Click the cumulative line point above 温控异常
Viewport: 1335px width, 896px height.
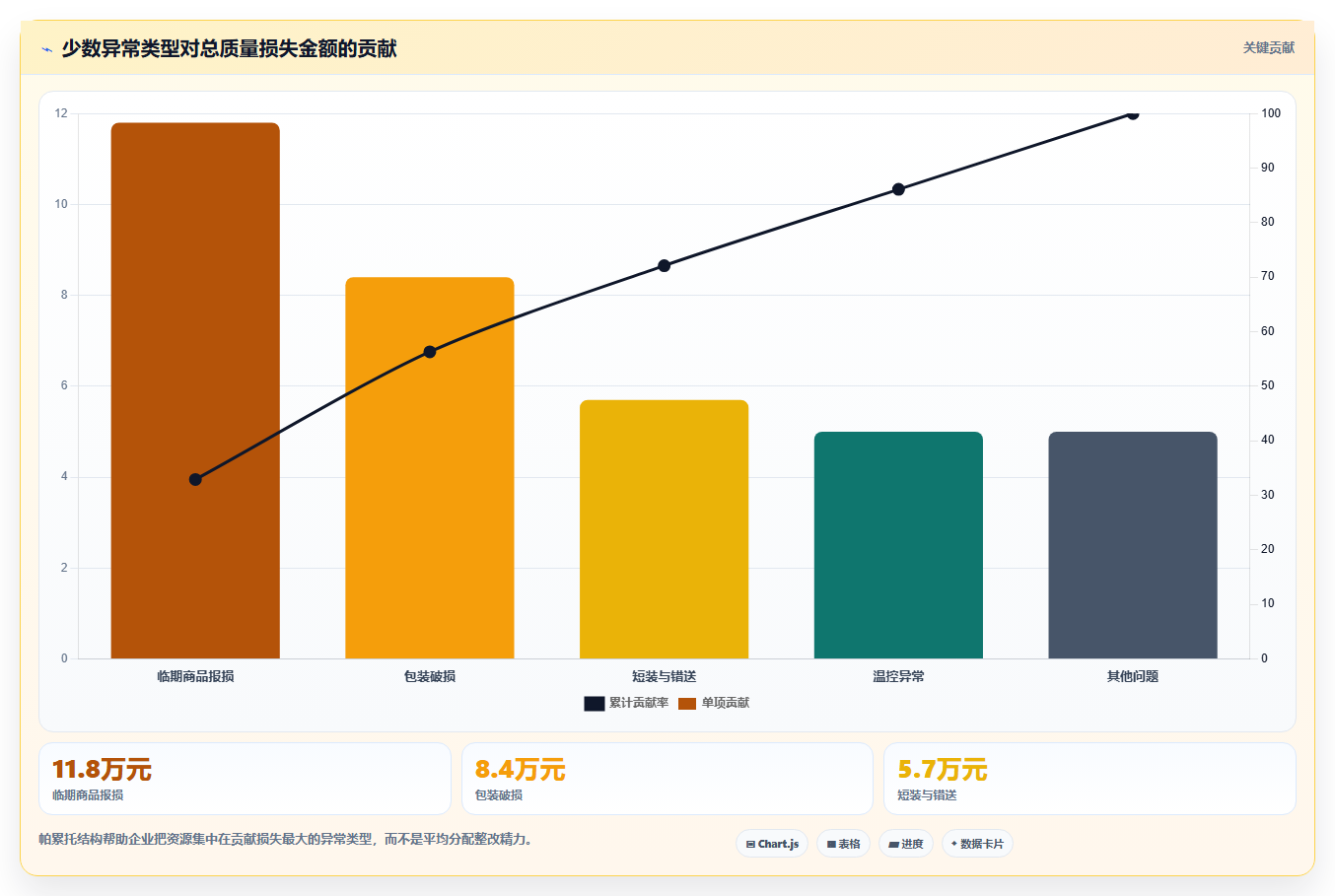(x=898, y=189)
